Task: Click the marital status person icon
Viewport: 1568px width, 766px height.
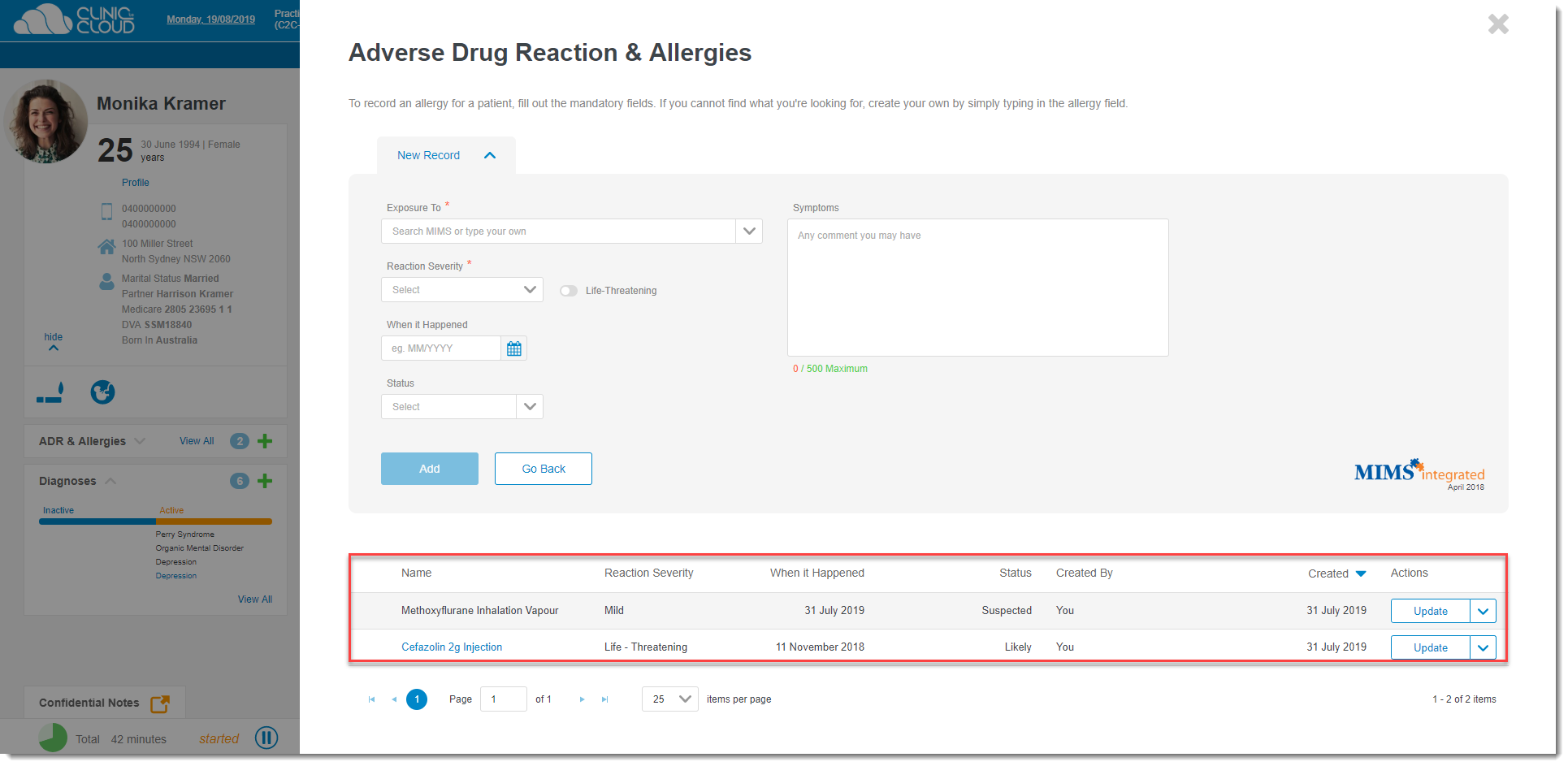Action: click(106, 281)
